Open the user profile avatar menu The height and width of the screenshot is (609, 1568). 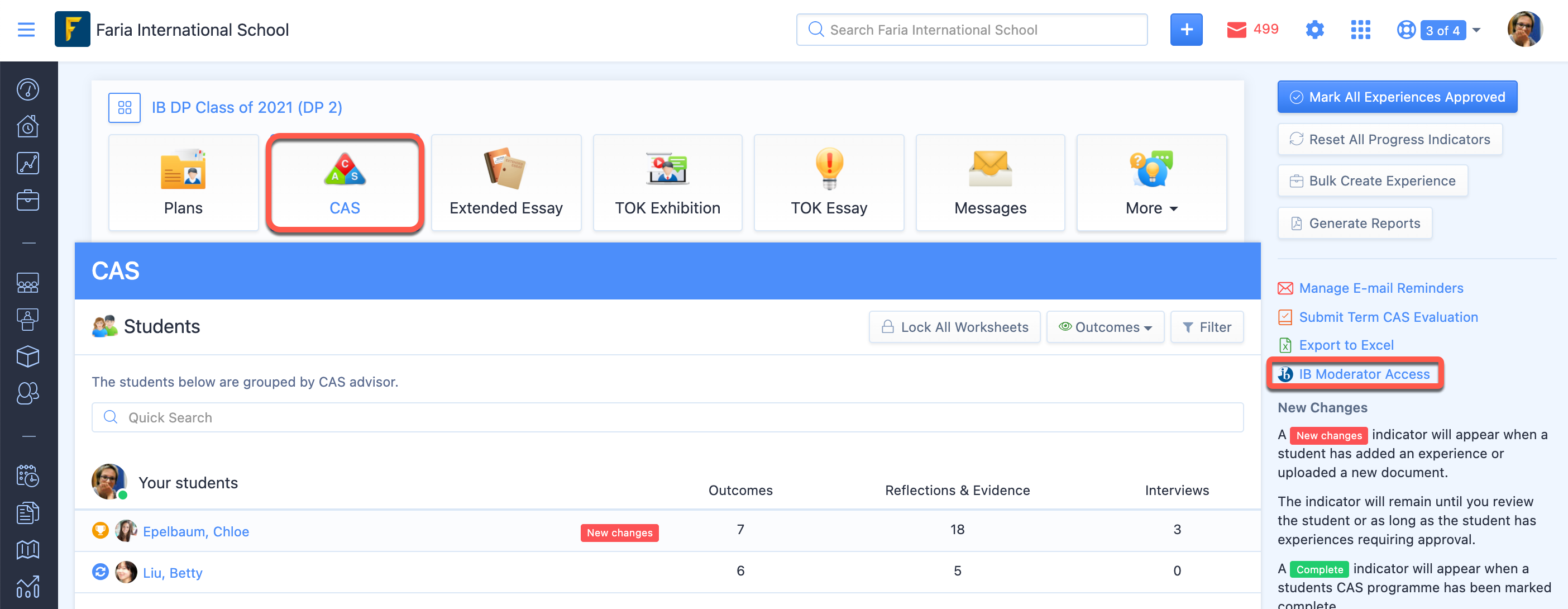1524,29
